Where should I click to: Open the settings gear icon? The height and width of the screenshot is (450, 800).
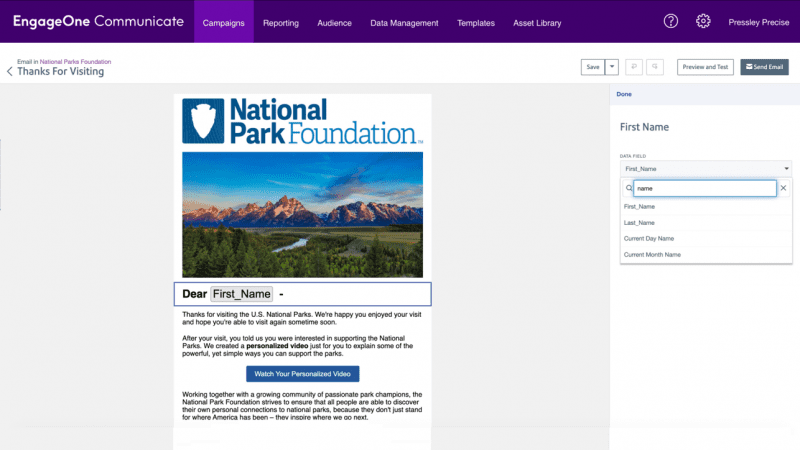tap(703, 21)
